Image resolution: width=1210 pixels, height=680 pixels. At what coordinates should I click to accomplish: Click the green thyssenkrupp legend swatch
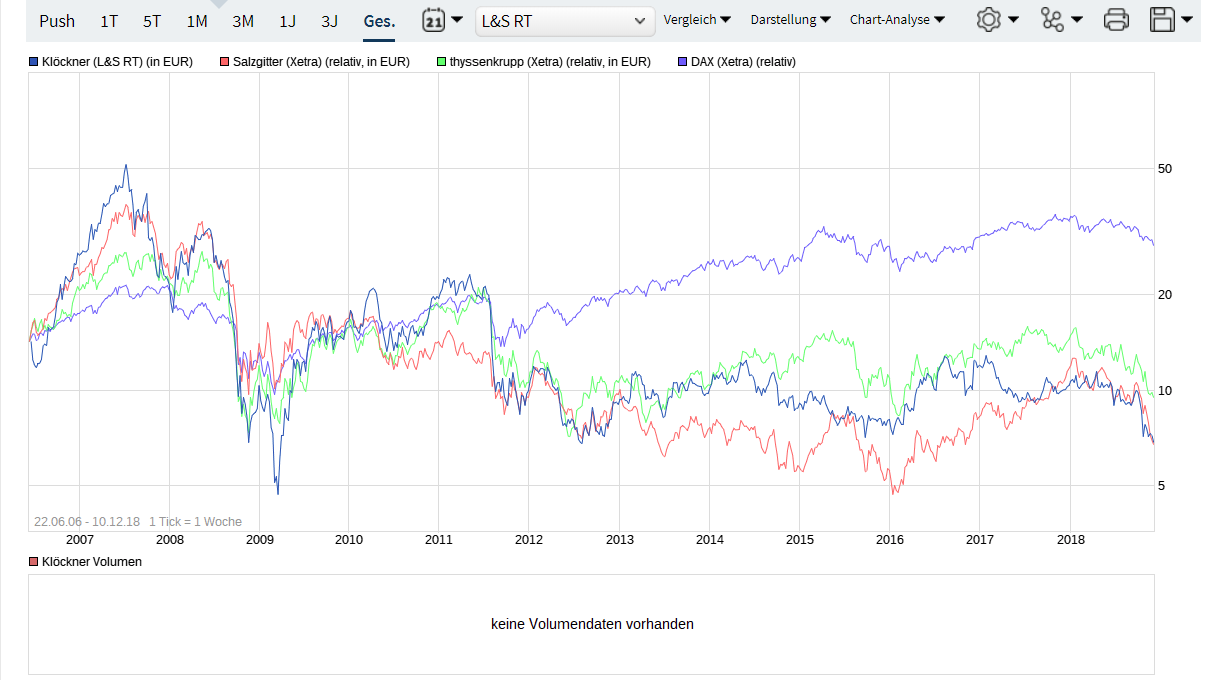click(442, 62)
